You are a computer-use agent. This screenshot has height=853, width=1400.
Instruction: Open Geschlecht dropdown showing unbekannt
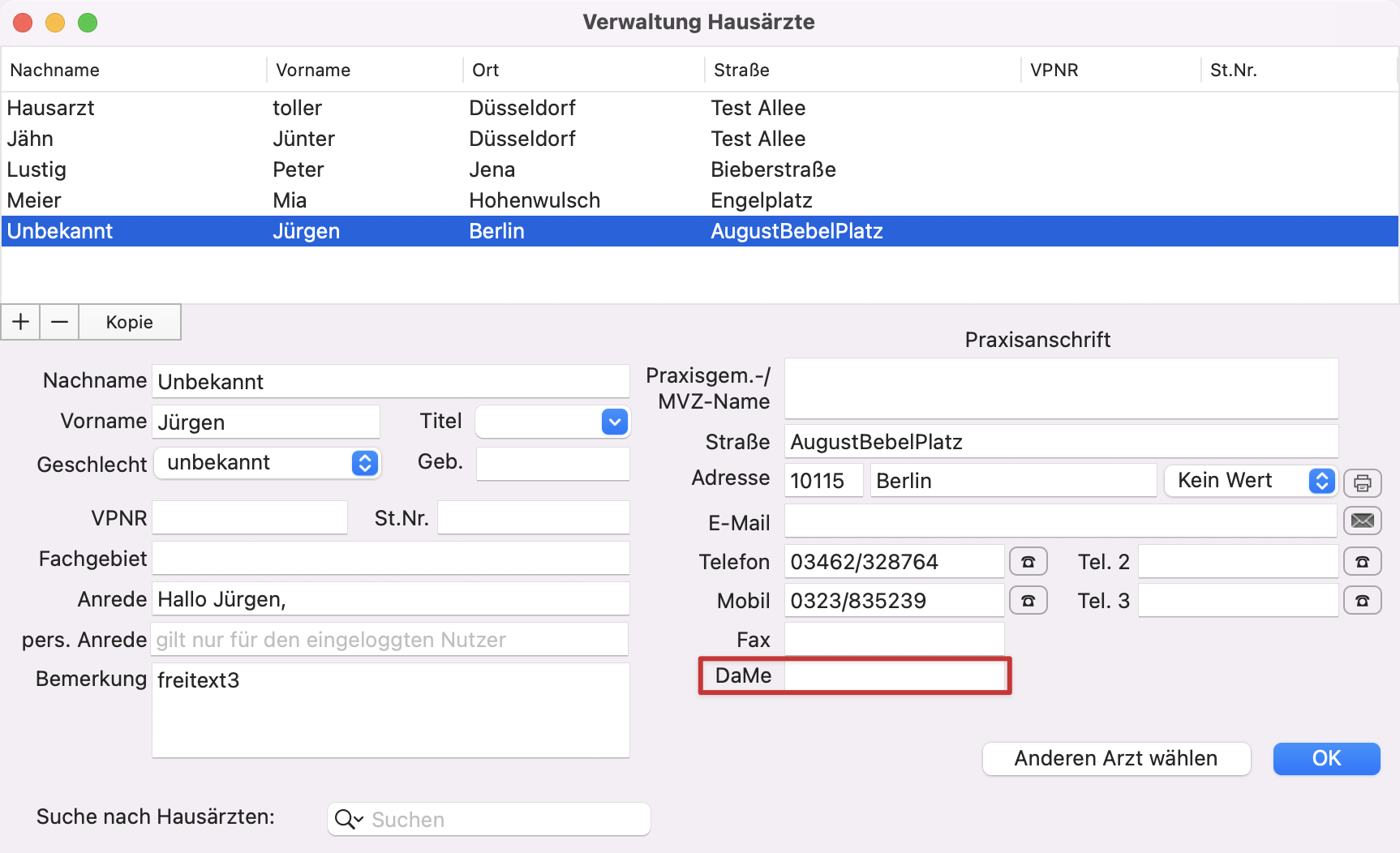pyautogui.click(x=268, y=463)
